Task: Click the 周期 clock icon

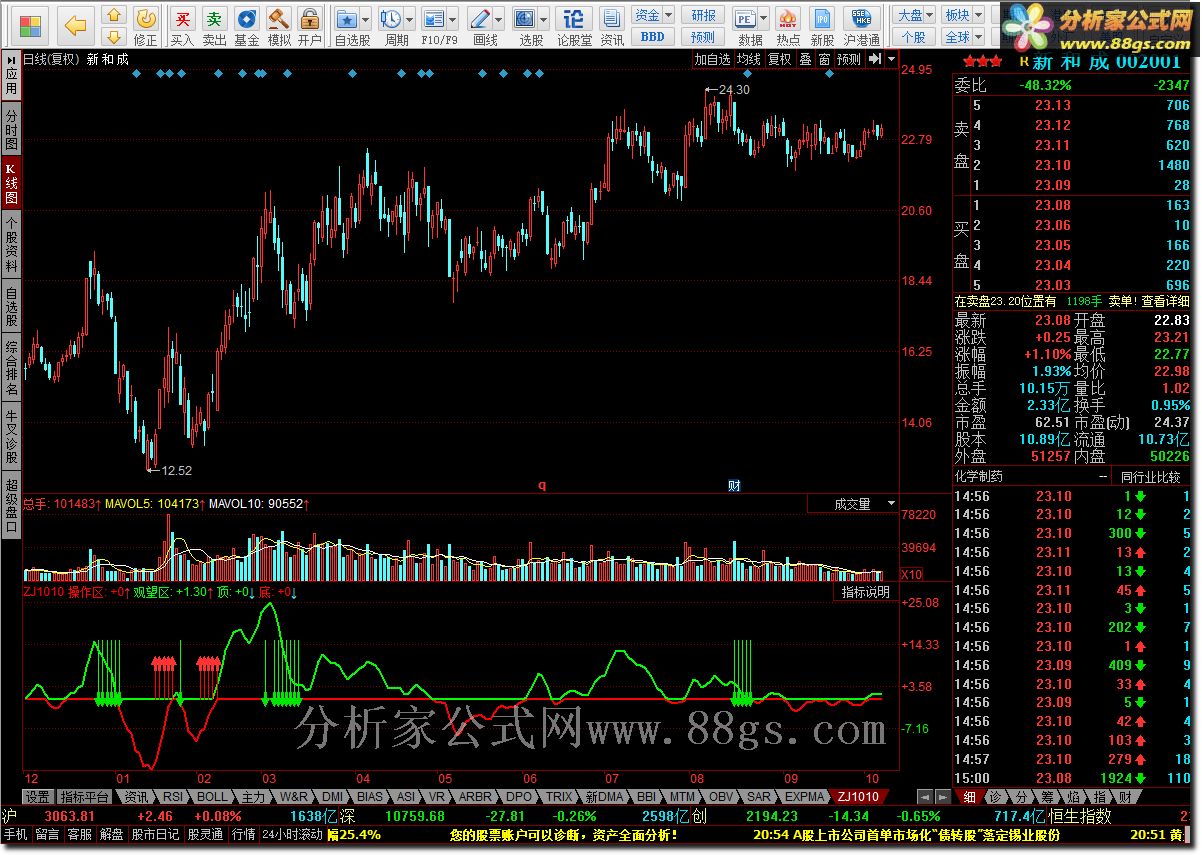Action: tap(390, 19)
